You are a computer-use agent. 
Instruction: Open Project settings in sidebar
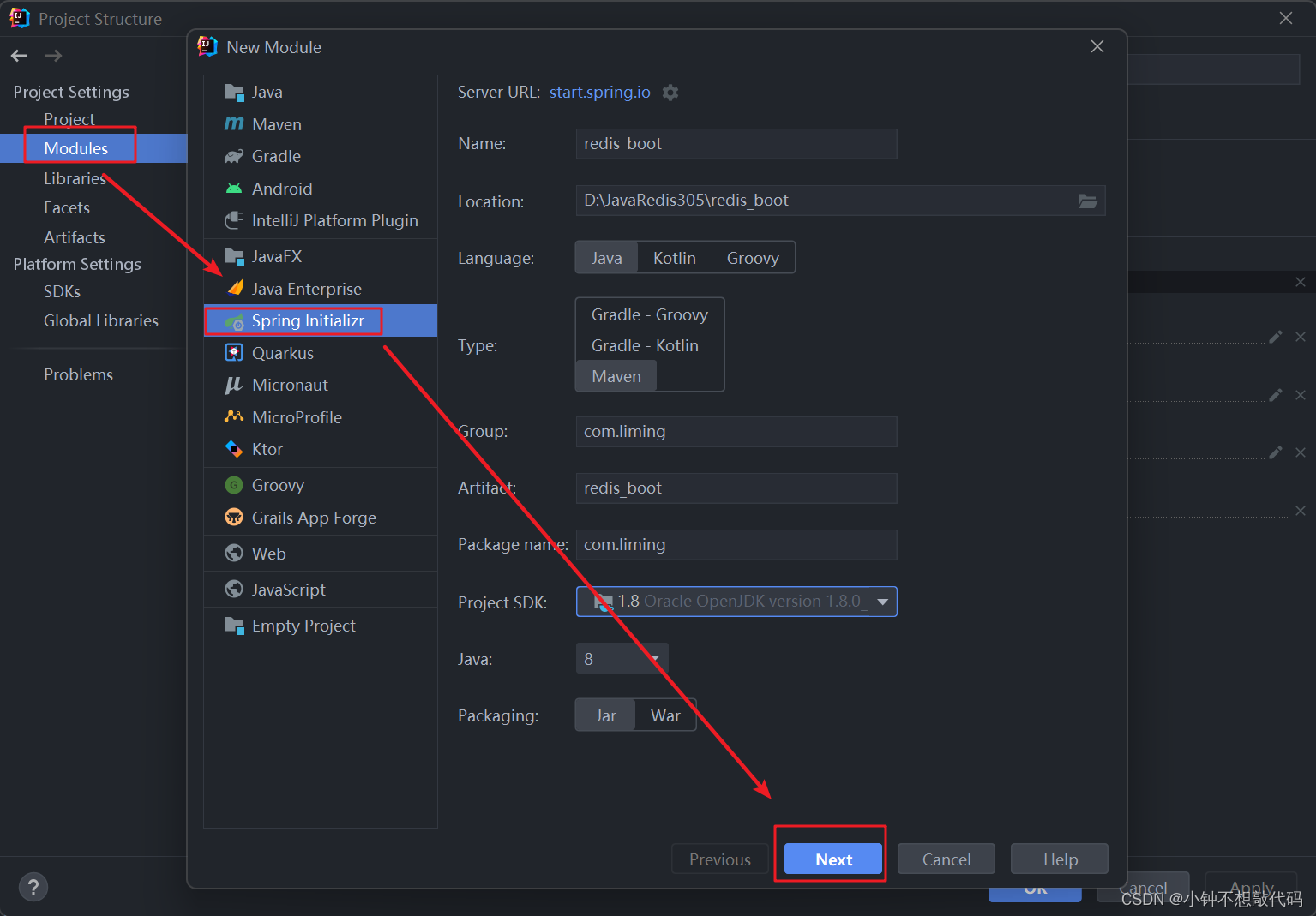pos(69,119)
